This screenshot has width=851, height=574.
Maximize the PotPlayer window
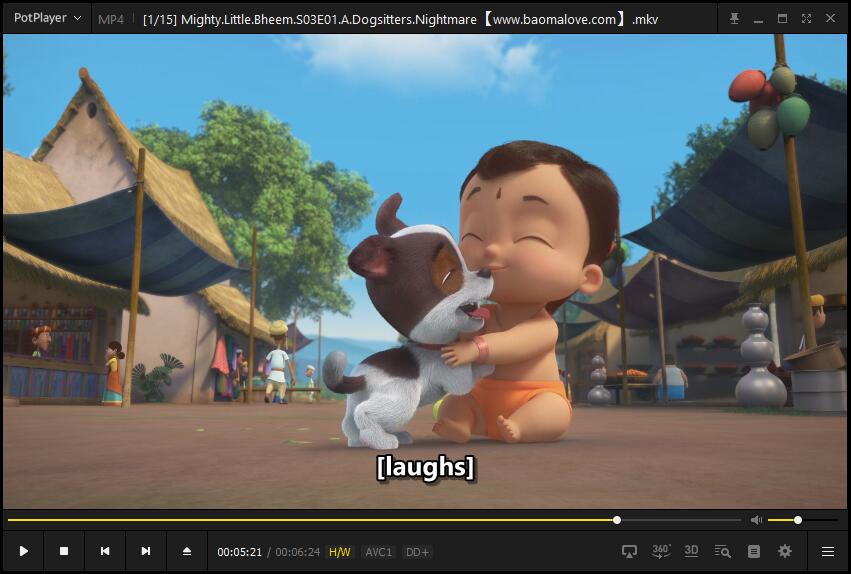[782, 18]
